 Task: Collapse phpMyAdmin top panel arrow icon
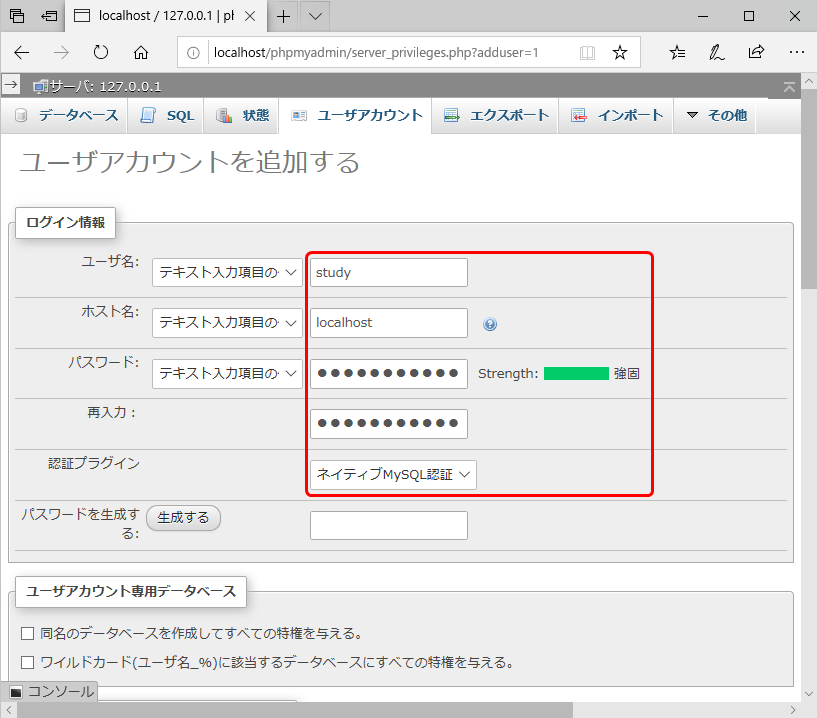(790, 87)
